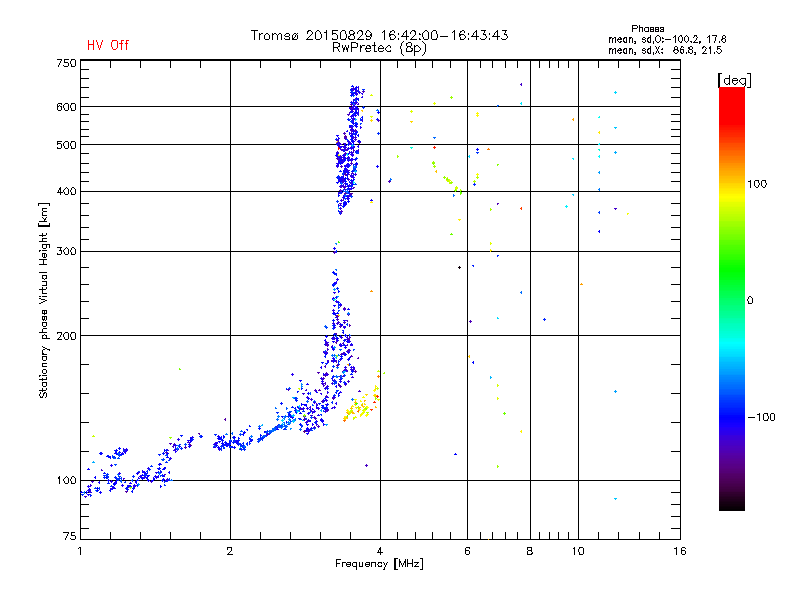Click the 'Phases' header text

(x=647, y=29)
